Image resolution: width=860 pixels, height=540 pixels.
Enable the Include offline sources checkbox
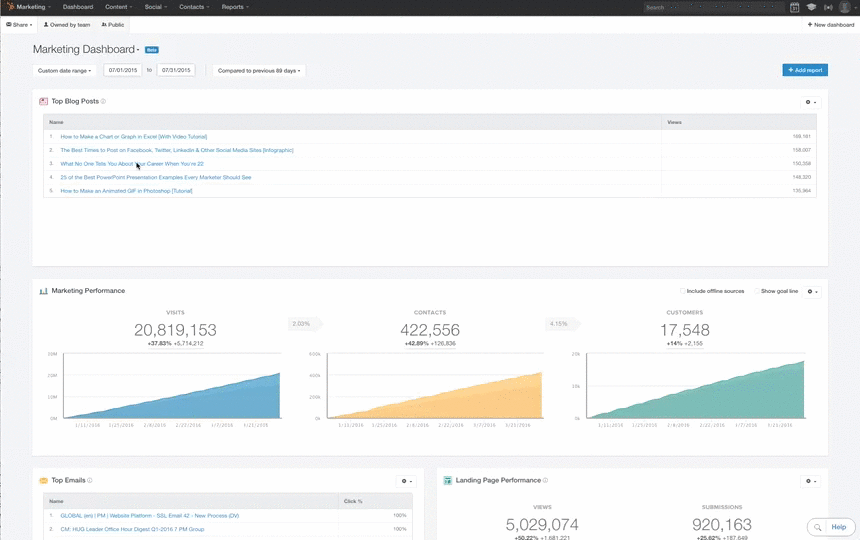(x=683, y=291)
